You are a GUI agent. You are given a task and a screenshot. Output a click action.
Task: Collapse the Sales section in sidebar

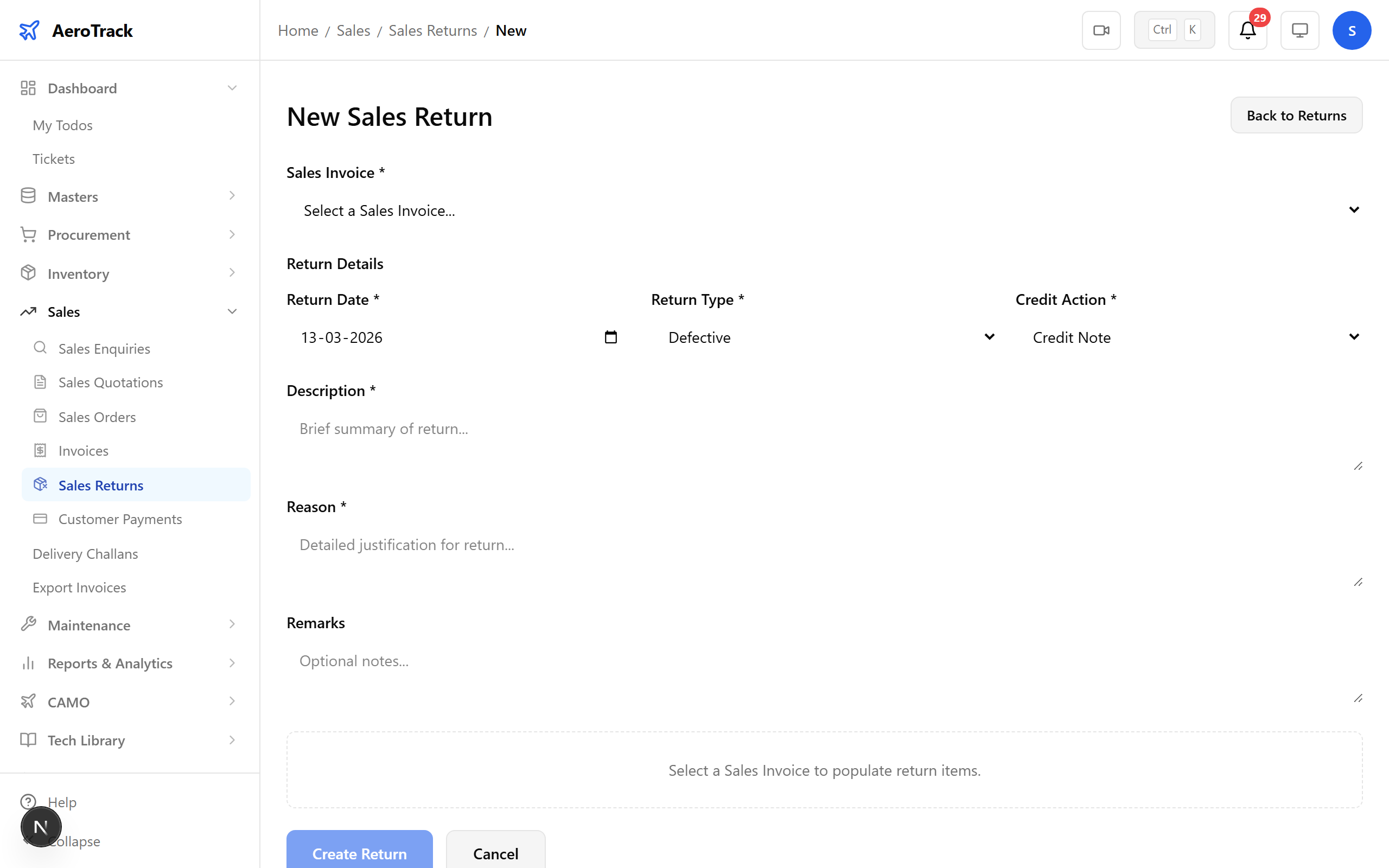click(x=232, y=311)
